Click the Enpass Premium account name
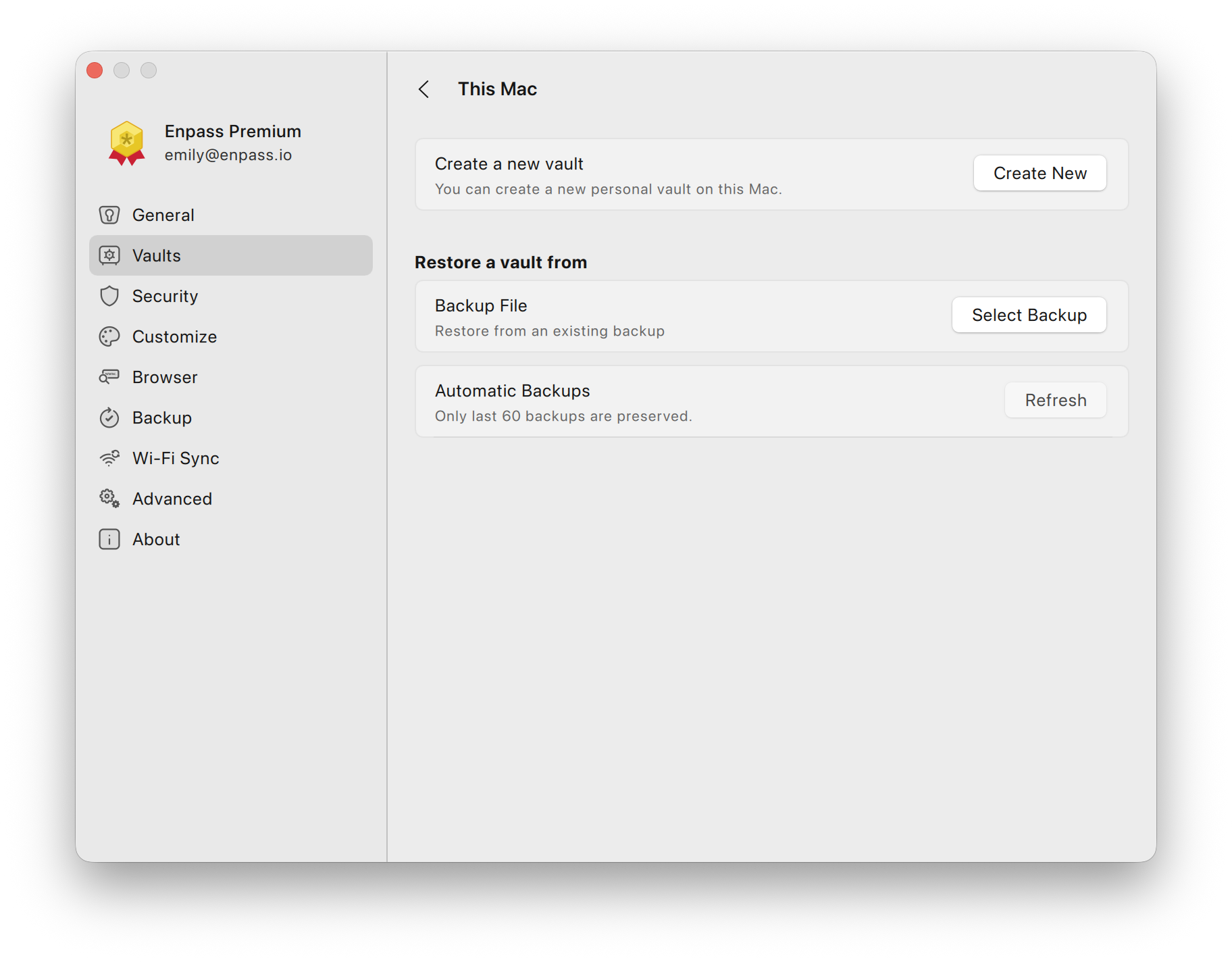 point(233,131)
